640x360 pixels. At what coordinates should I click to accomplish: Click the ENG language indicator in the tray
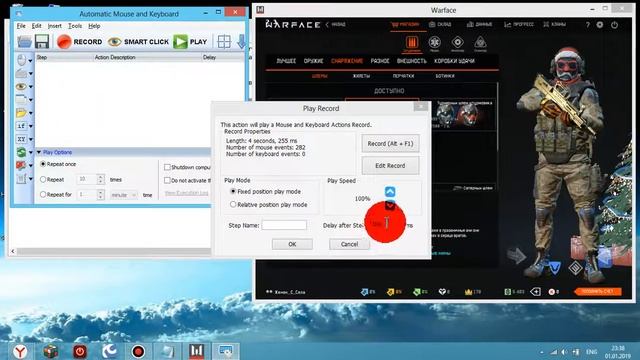pos(591,352)
